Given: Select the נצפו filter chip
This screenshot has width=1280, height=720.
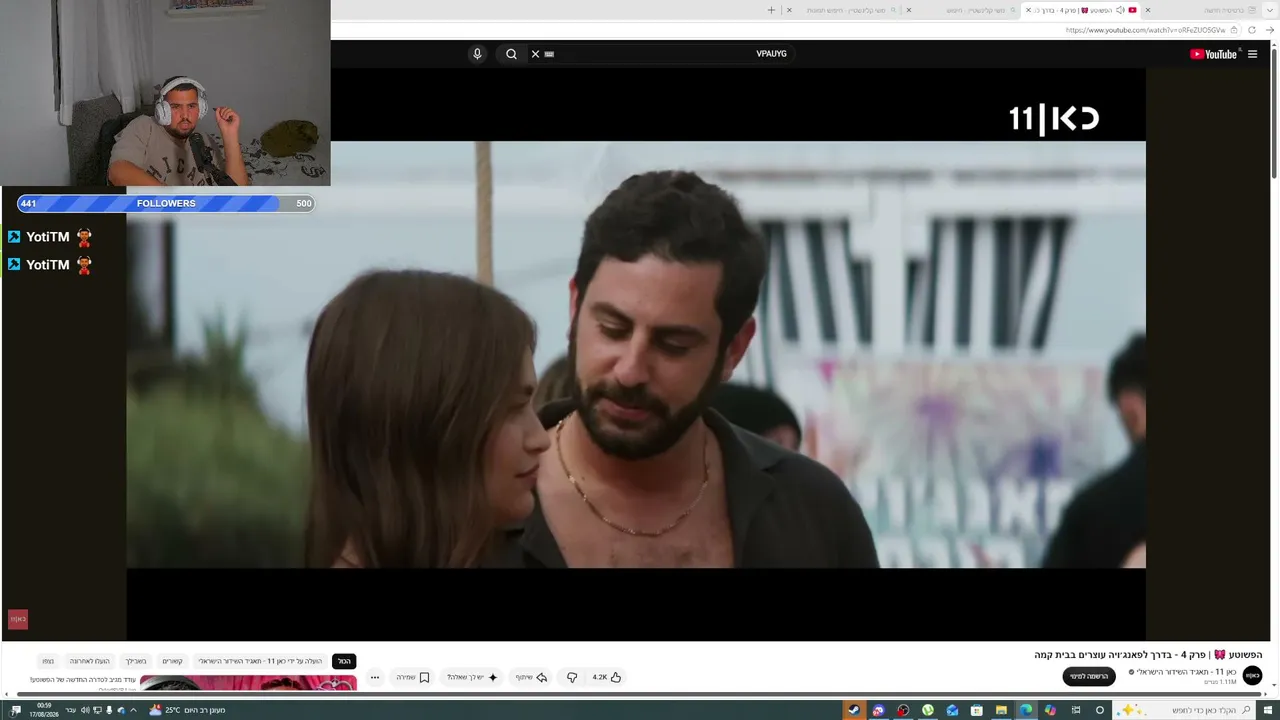Looking at the screenshot, I should click(x=48, y=661).
